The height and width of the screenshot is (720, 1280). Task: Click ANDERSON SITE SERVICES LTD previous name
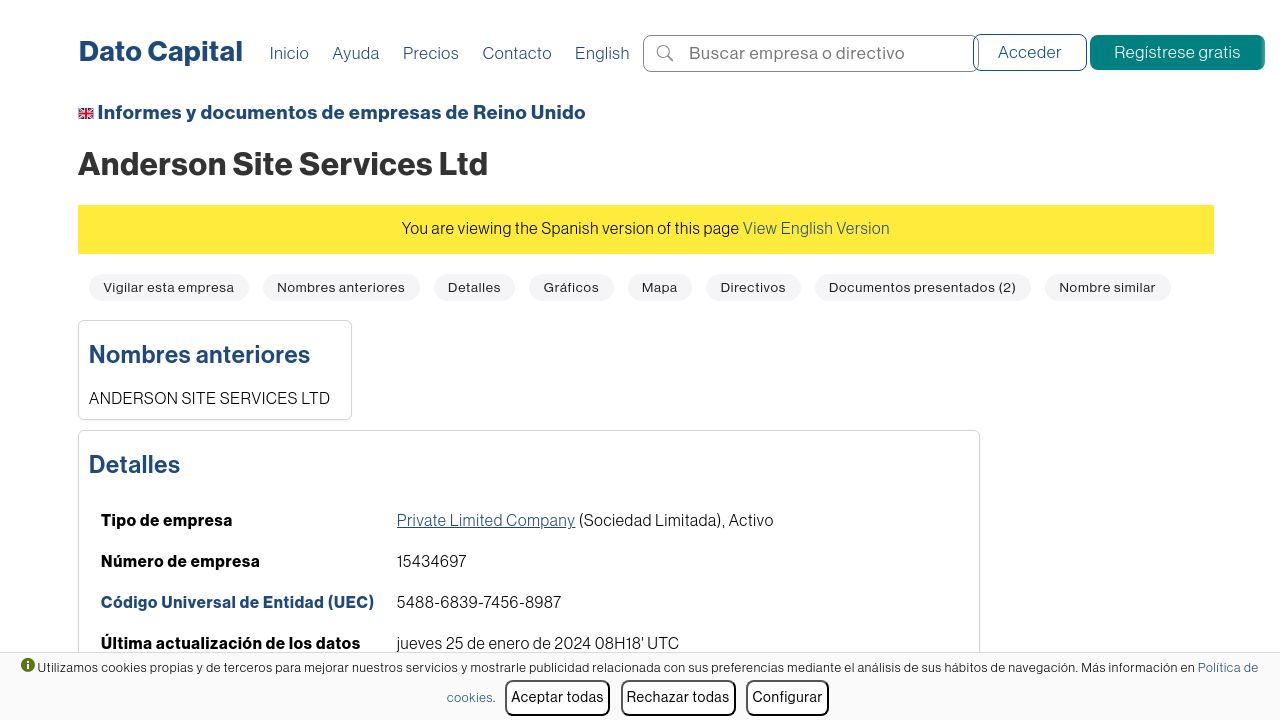point(209,398)
